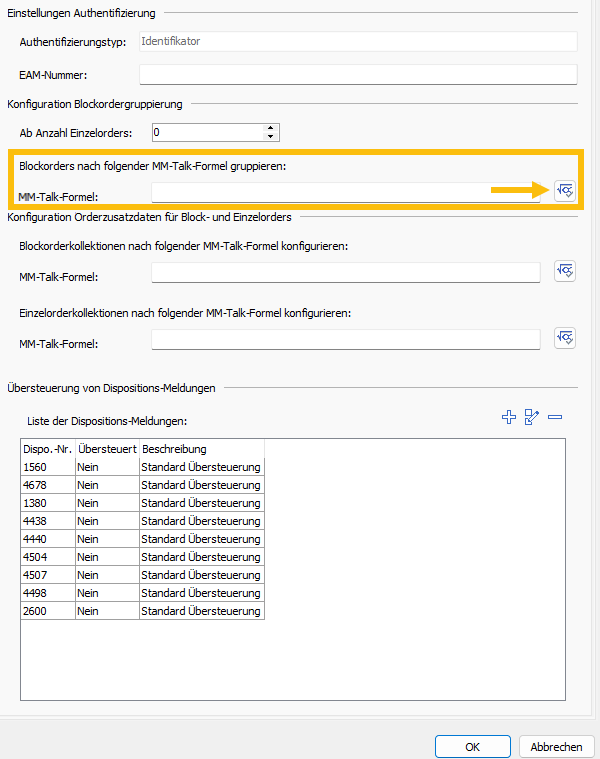Screen dimensions: 600x759
Task: Open formula editor for Einzelorderkollektionen formula
Action: [x=565, y=339]
